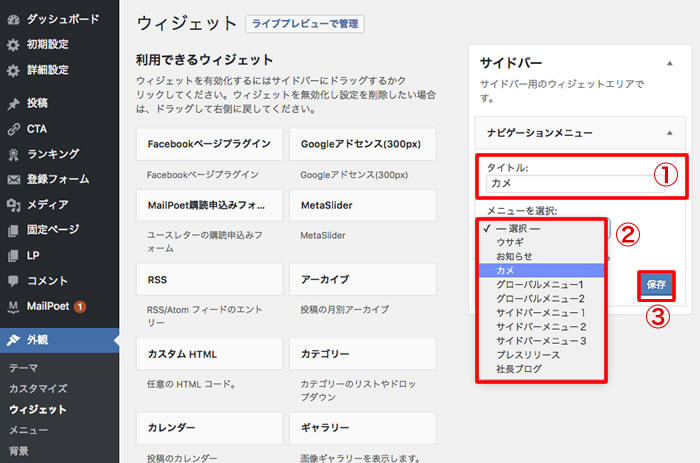The height and width of the screenshot is (463, 700).
Task: Click ライブプレビューで管理 button
Action: (304, 24)
